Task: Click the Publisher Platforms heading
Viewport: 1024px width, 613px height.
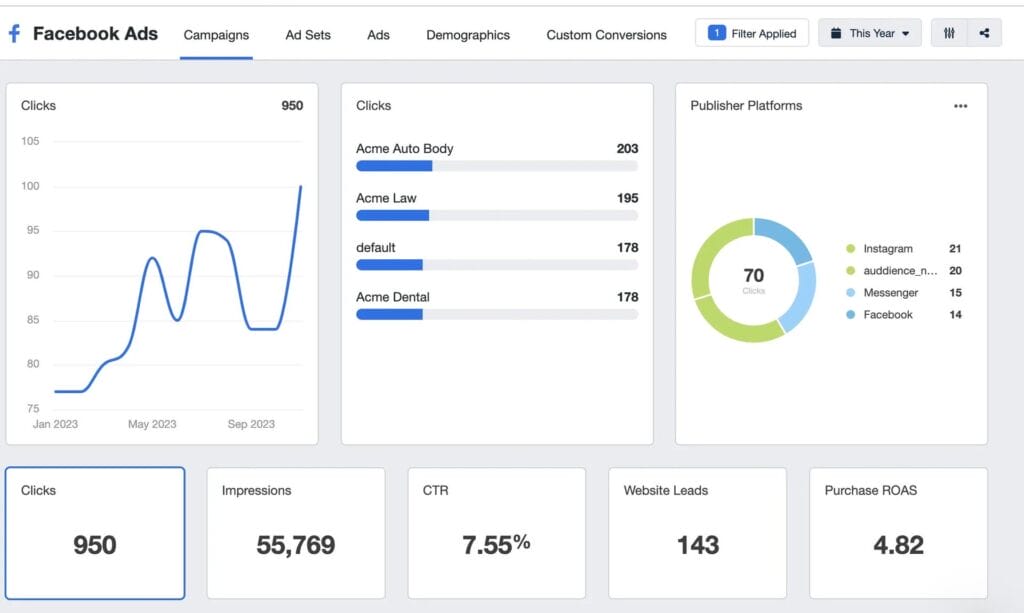Action: [746, 106]
